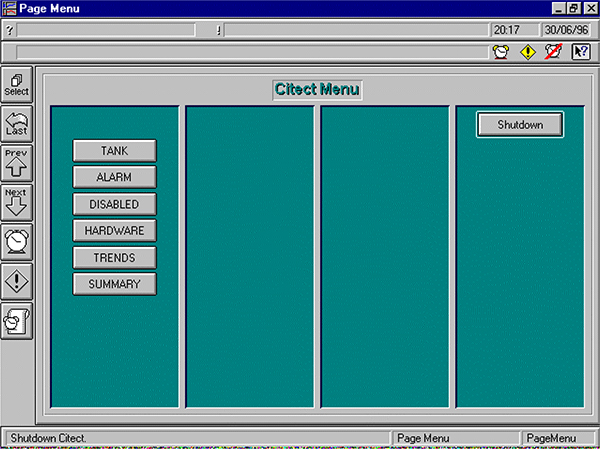Open the SUMMARY page
Image resolution: width=600 pixels, height=449 pixels.
tap(114, 284)
